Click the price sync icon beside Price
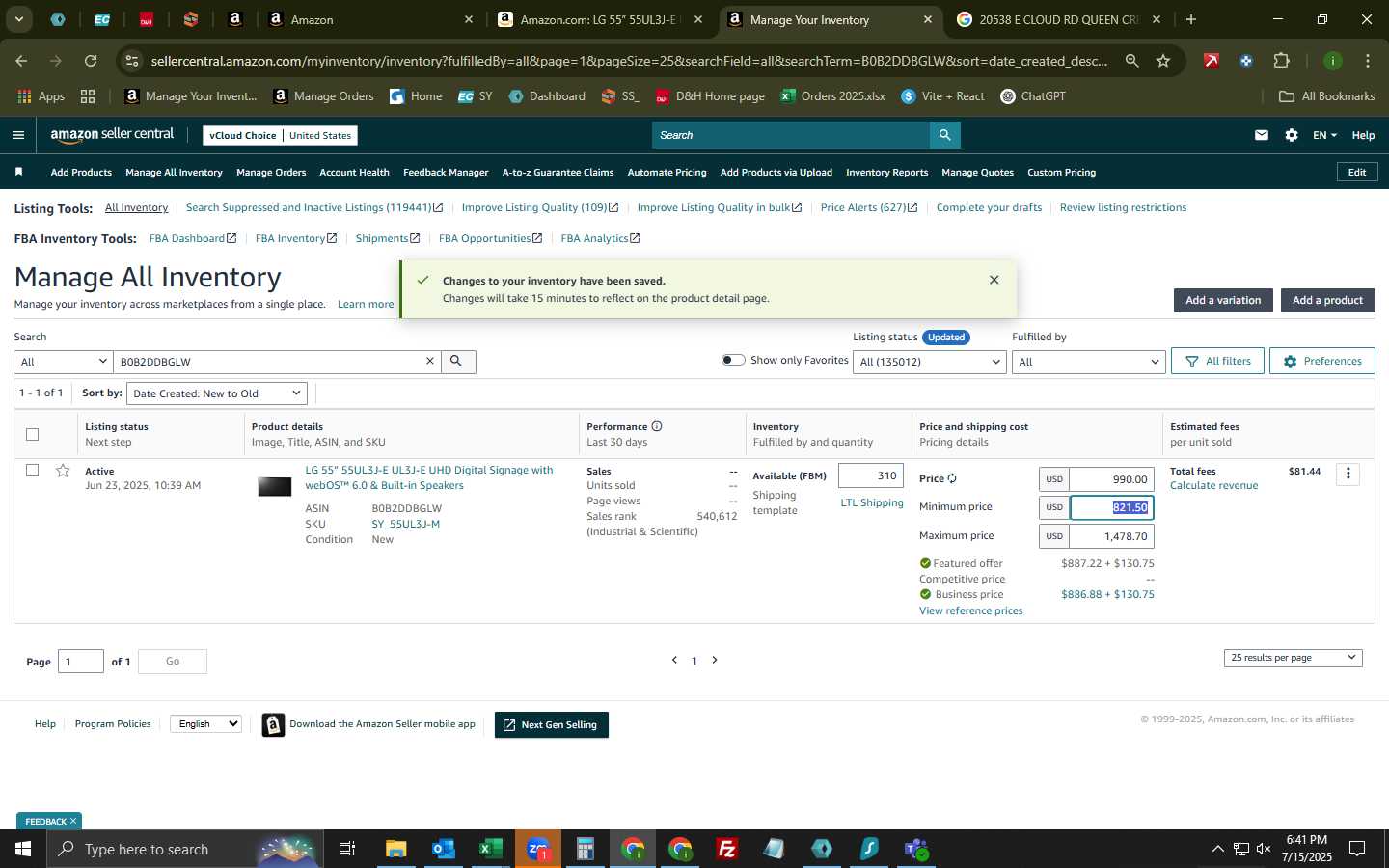Image resolution: width=1389 pixels, height=868 pixels. [x=952, y=478]
